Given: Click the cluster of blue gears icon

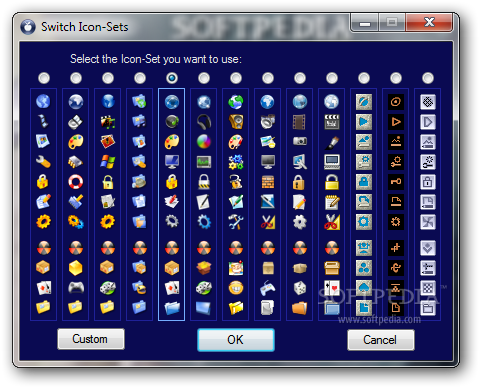Looking at the screenshot, I should tap(236, 162).
